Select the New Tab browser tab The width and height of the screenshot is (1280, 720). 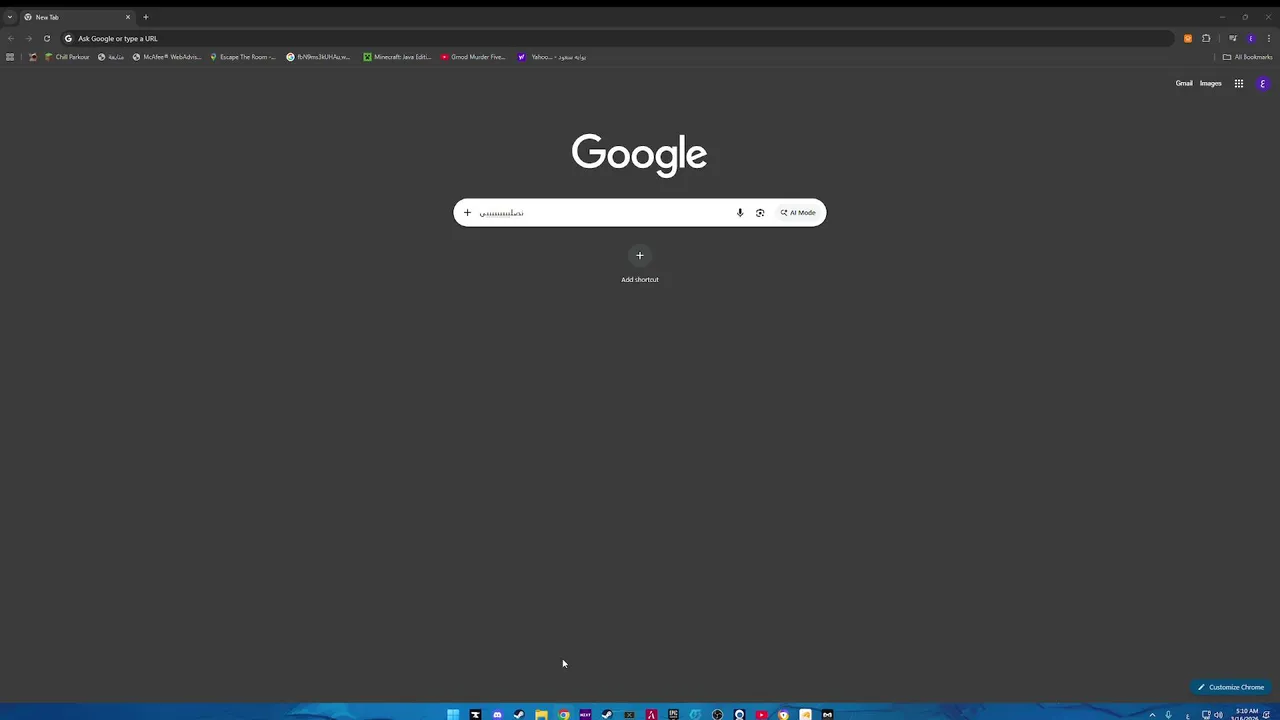(78, 17)
